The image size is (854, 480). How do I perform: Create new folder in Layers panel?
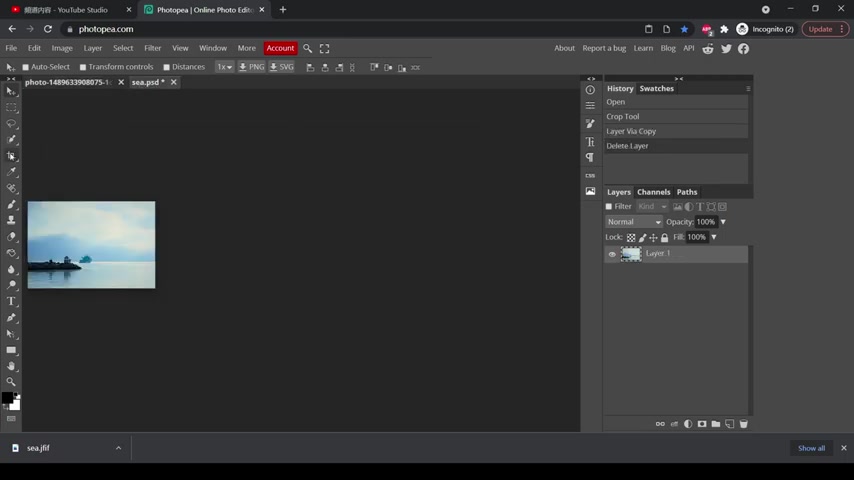(716, 424)
